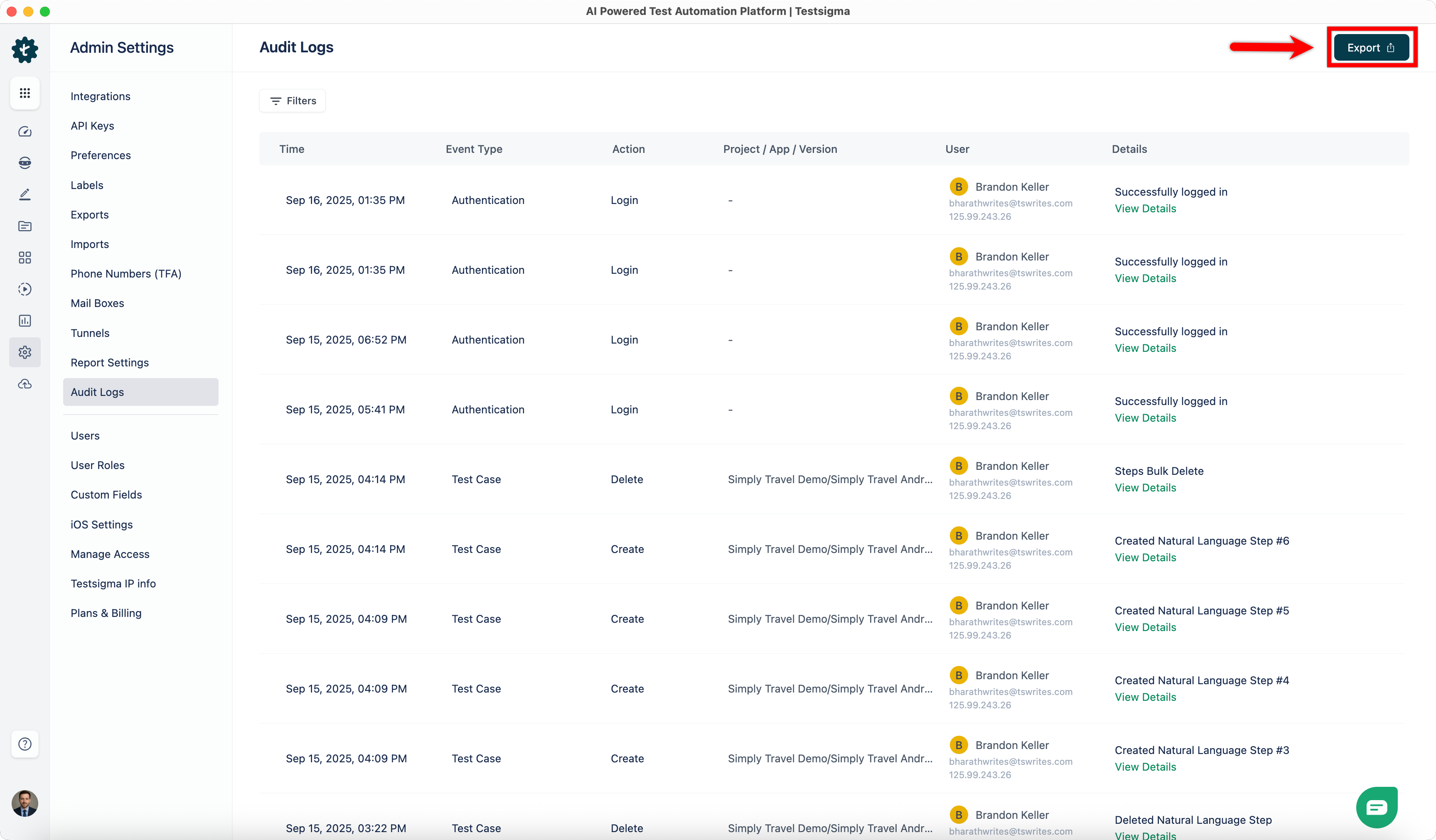Open the cloud upload icon in sidebar
Screen dimensions: 1436x840
click(x=25, y=383)
